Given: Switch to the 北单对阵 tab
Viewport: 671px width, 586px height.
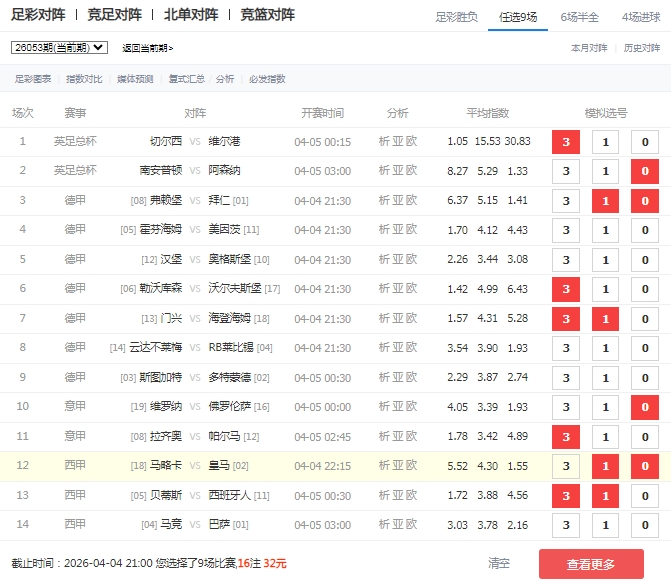Looking at the screenshot, I should pos(191,15).
